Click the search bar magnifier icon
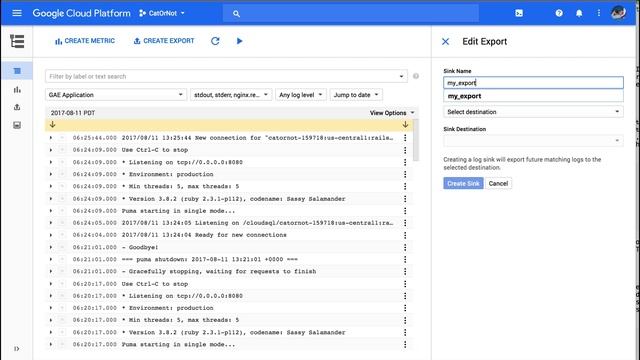Screen dimensions: 640x360 (236, 13)
